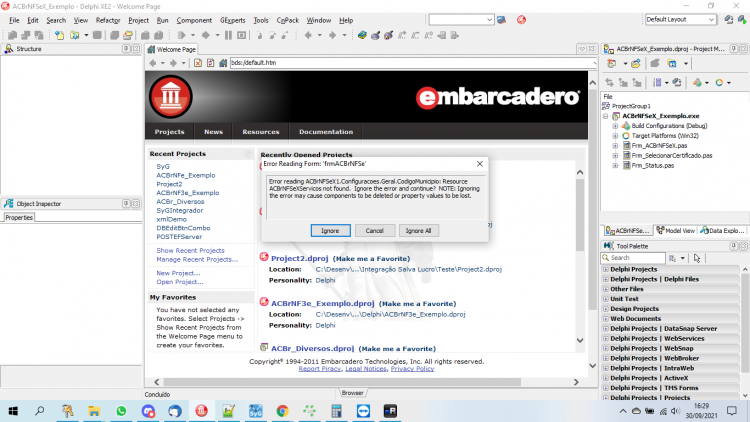750x422 pixels.
Task: Open Google Chrome from taskbar
Action: (x=282, y=411)
